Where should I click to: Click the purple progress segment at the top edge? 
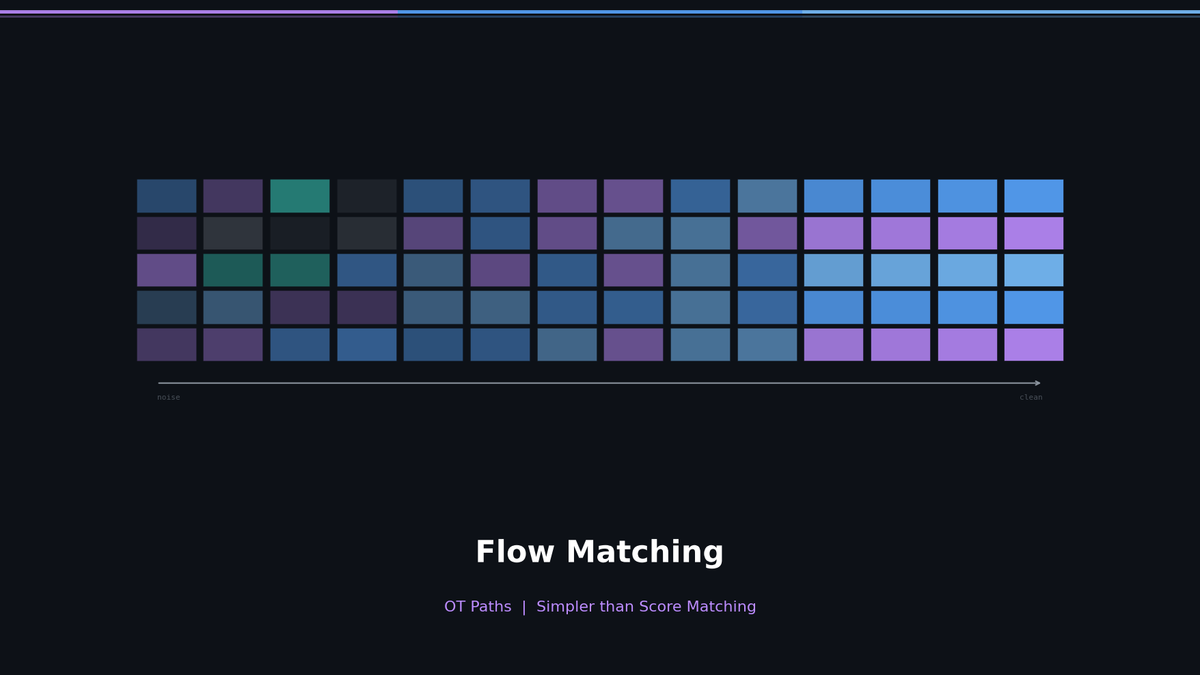[200, 8]
